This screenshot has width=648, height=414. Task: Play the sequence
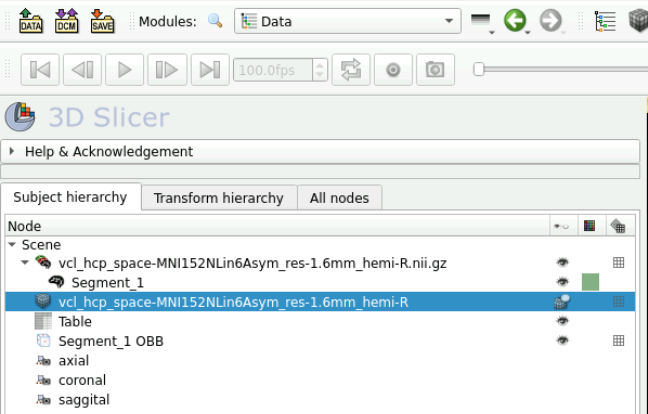pyautogui.click(x=124, y=70)
